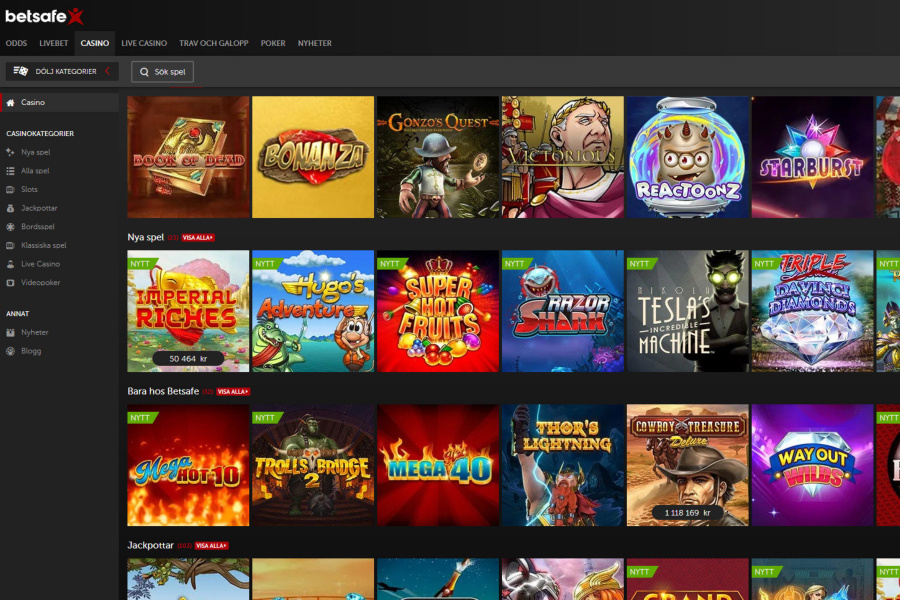Open Klassiska spel category in sidebar
The image size is (900, 600).
(44, 245)
